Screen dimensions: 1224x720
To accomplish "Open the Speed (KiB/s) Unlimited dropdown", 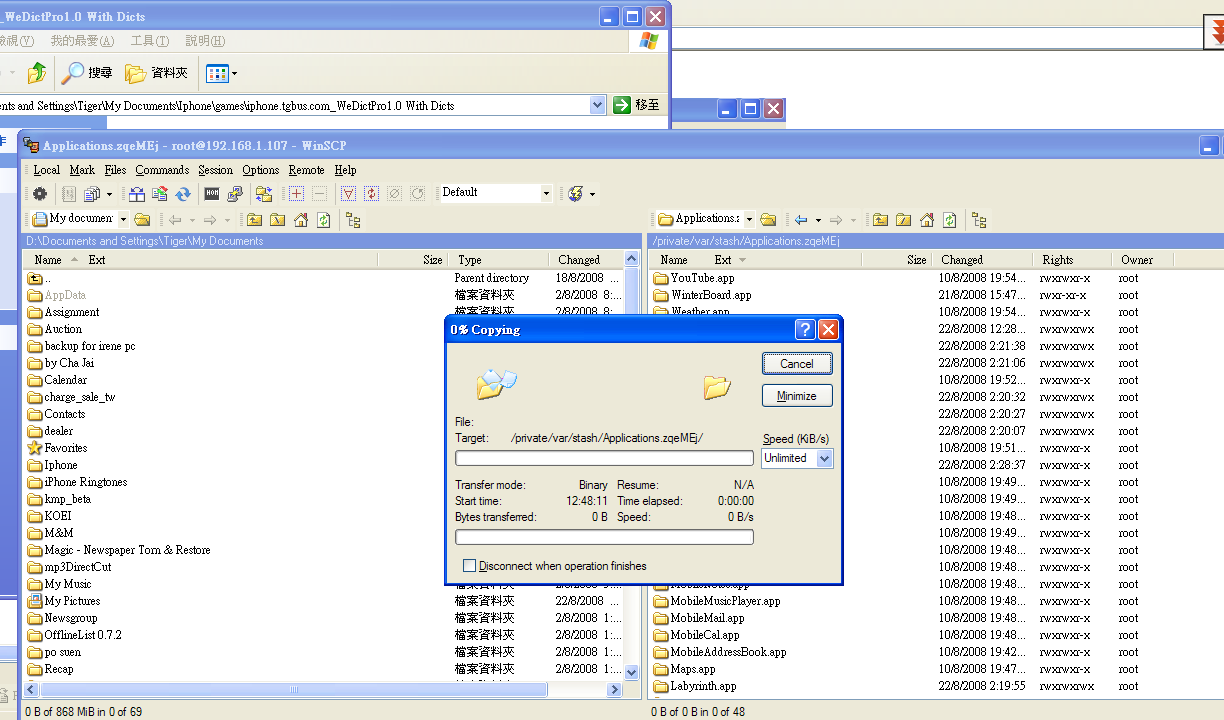I will (824, 458).
